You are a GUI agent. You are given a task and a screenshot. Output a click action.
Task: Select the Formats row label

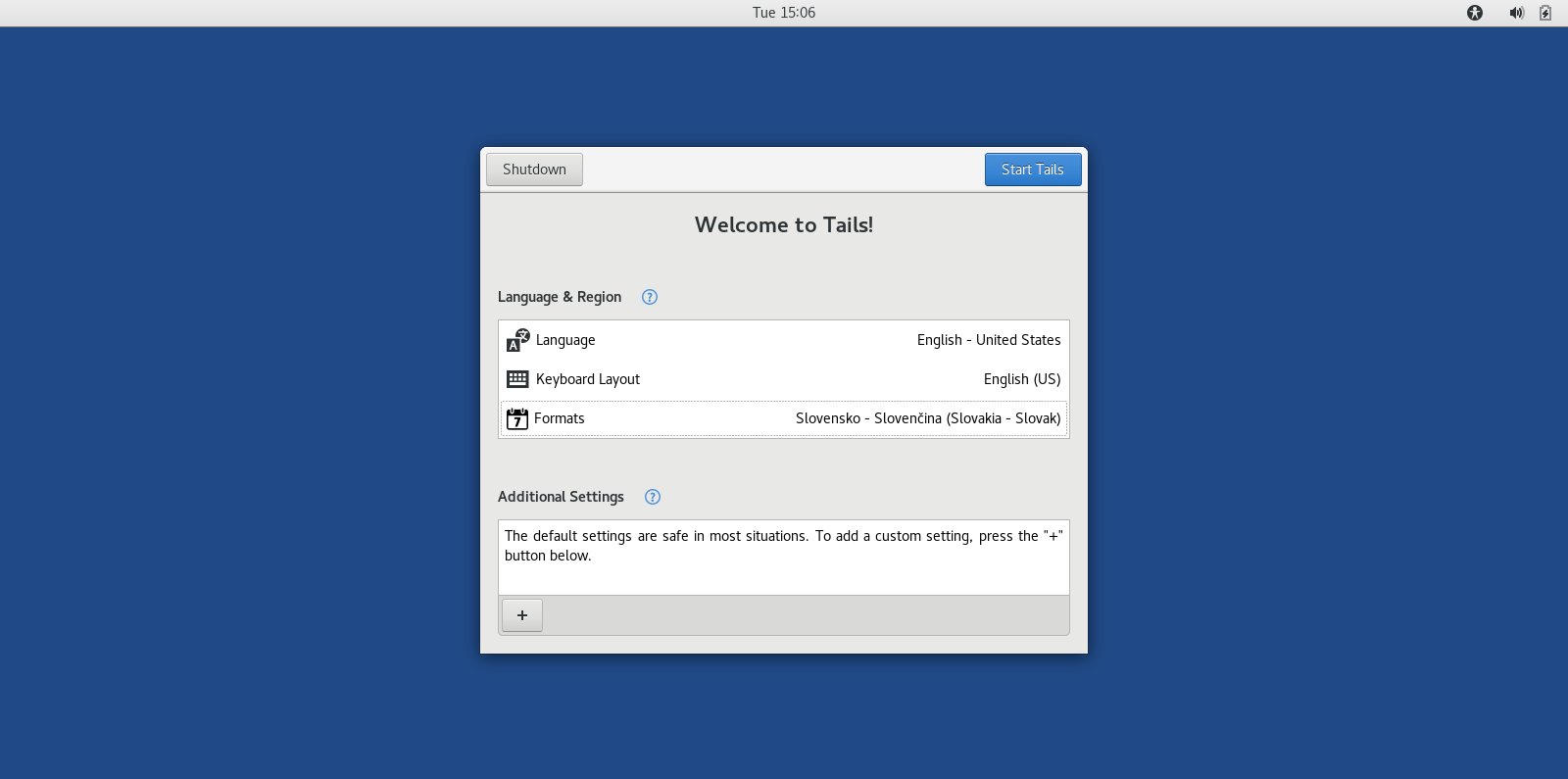[559, 418]
